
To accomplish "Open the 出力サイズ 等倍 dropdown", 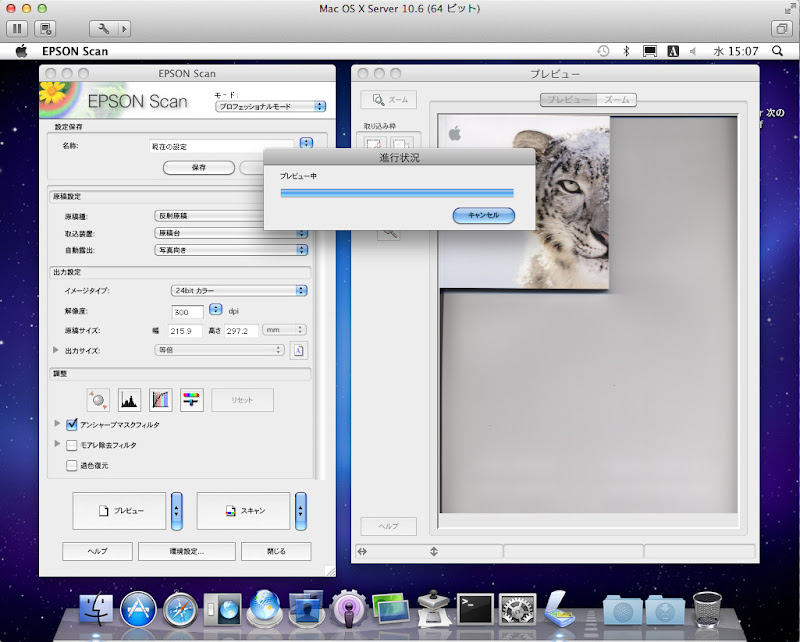I will (x=219, y=350).
